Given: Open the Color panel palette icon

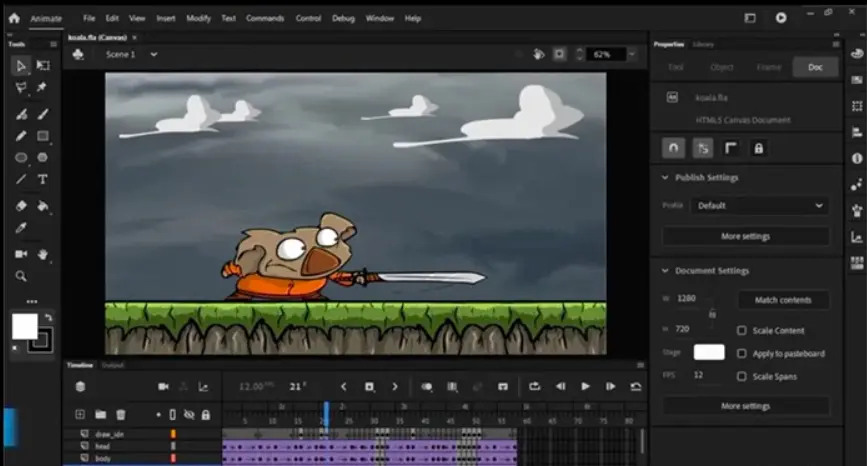Looking at the screenshot, I should tap(857, 53).
